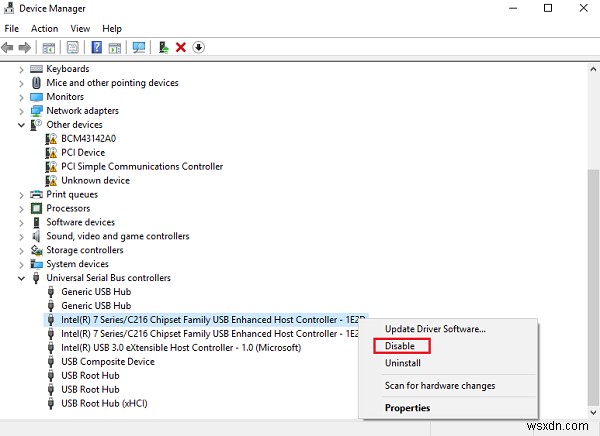This screenshot has width=600, height=436.
Task: Click the Back arrow toolbar icon
Action: tap(7, 47)
